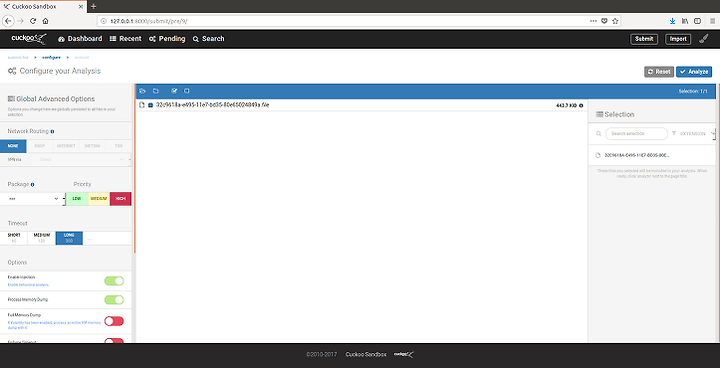Toggle Enable Injection switch
The width and height of the screenshot is (720, 368).
(114, 281)
